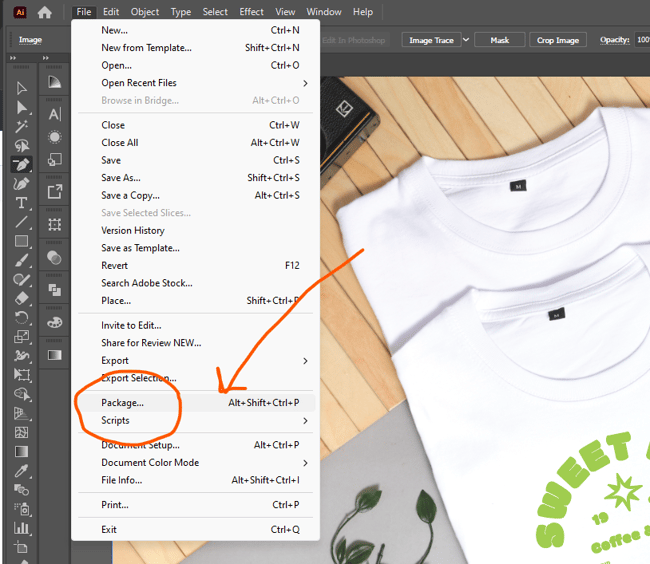The image size is (650, 564).
Task: Open the Color Guide panel icon
Action: click(54, 82)
